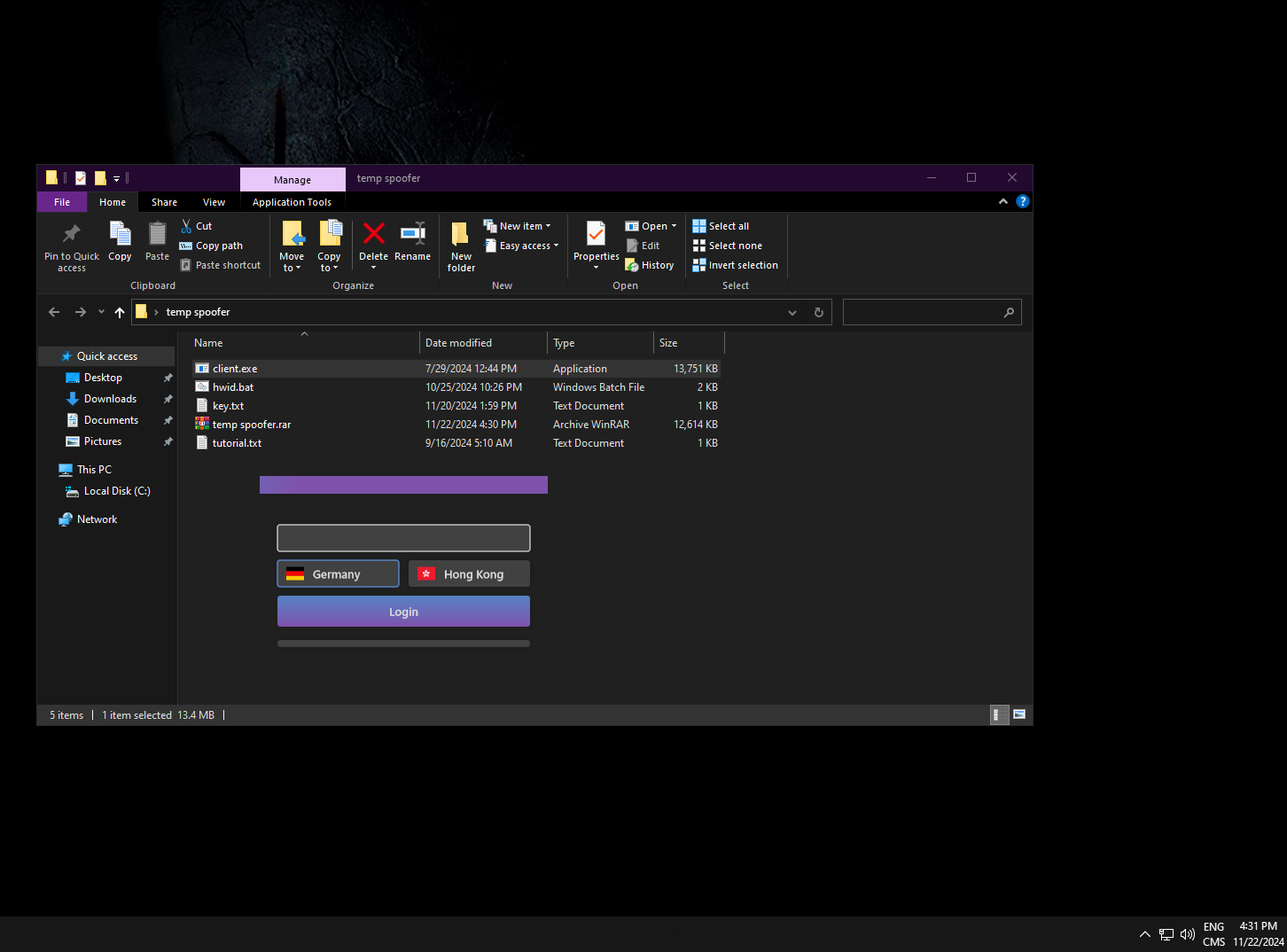Go forward with the right arrow
The height and width of the screenshot is (952, 1287).
(81, 312)
